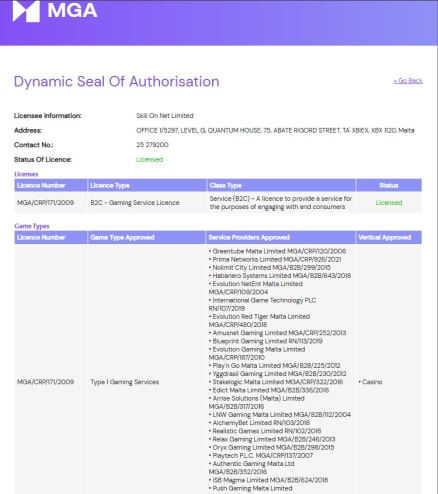Screen dimensions: 438x494
Task: Click Blueprint Gaming Limited provider entry
Action: pos(266,341)
